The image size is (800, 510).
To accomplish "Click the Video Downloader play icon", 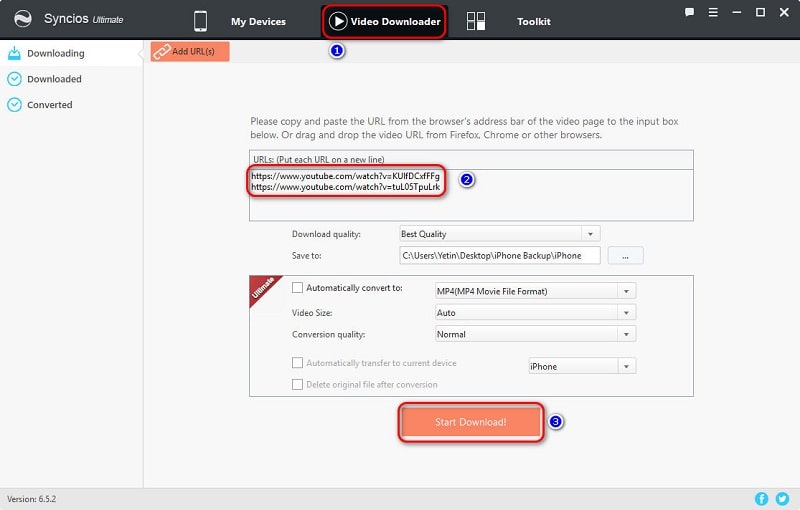I will 338,21.
